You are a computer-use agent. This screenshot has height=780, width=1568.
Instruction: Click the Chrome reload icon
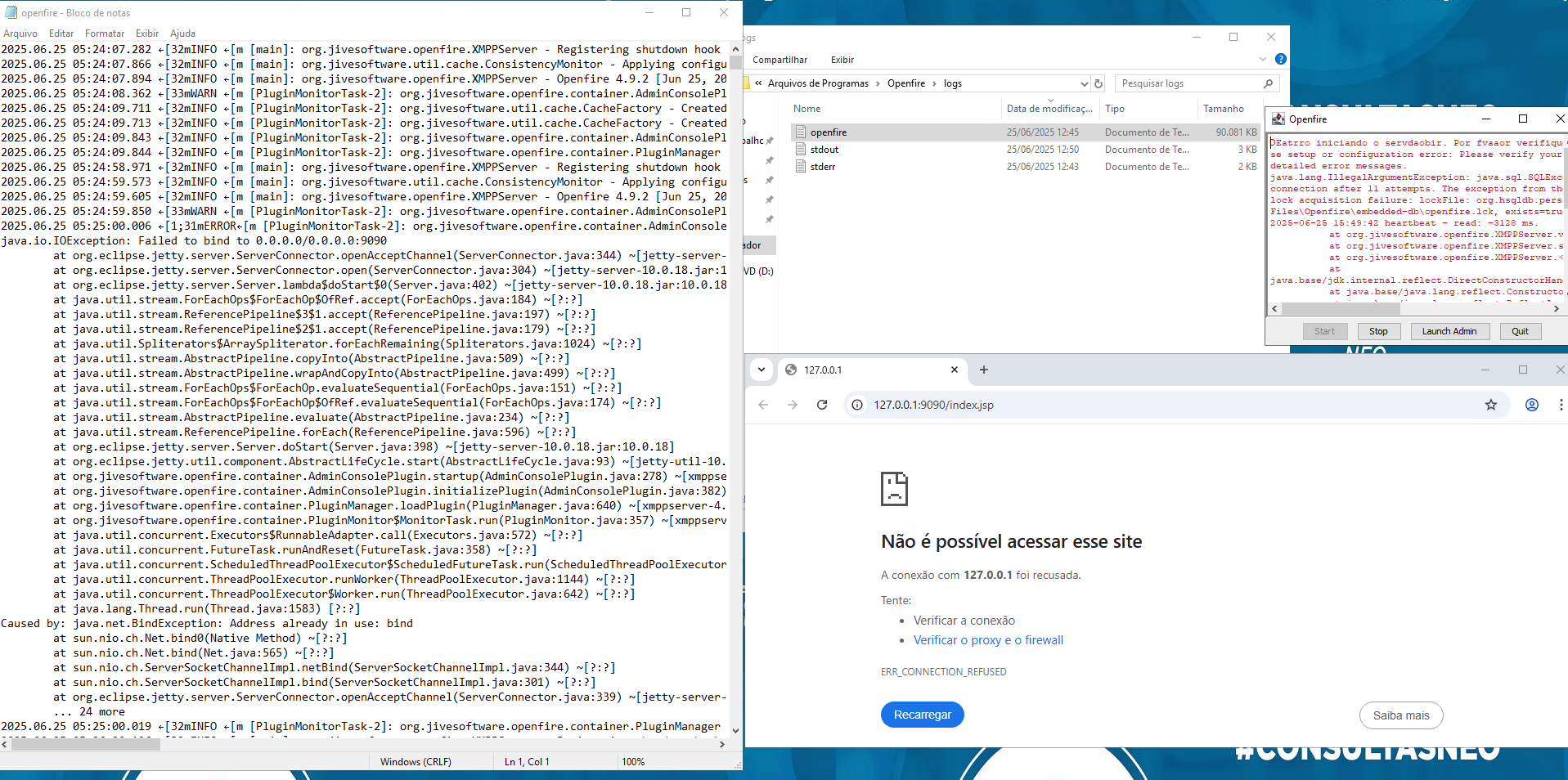click(x=822, y=405)
